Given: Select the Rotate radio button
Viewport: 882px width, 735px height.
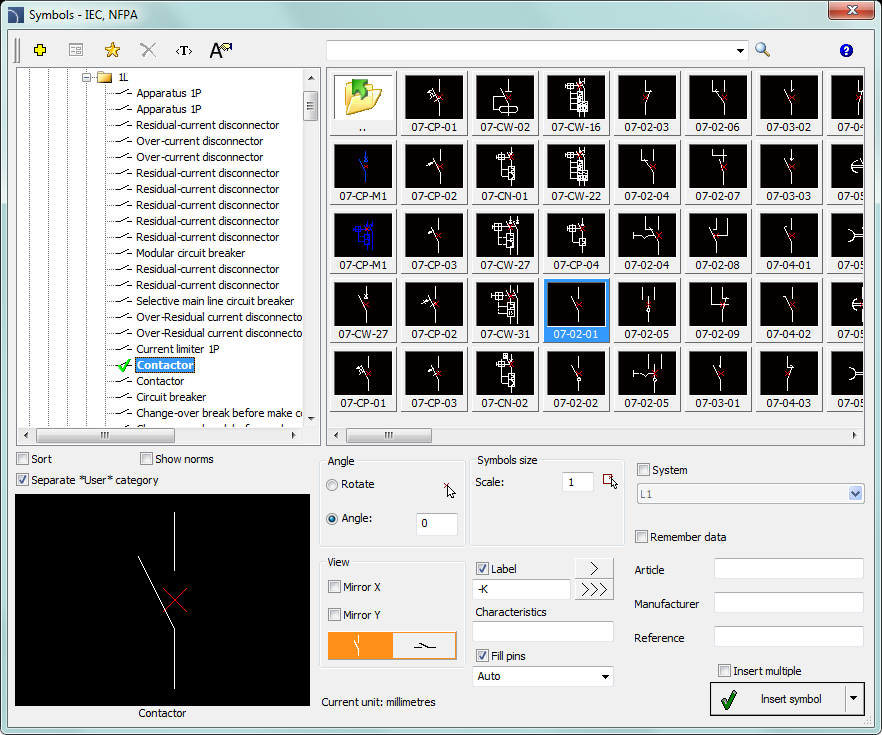Looking at the screenshot, I should pos(332,484).
